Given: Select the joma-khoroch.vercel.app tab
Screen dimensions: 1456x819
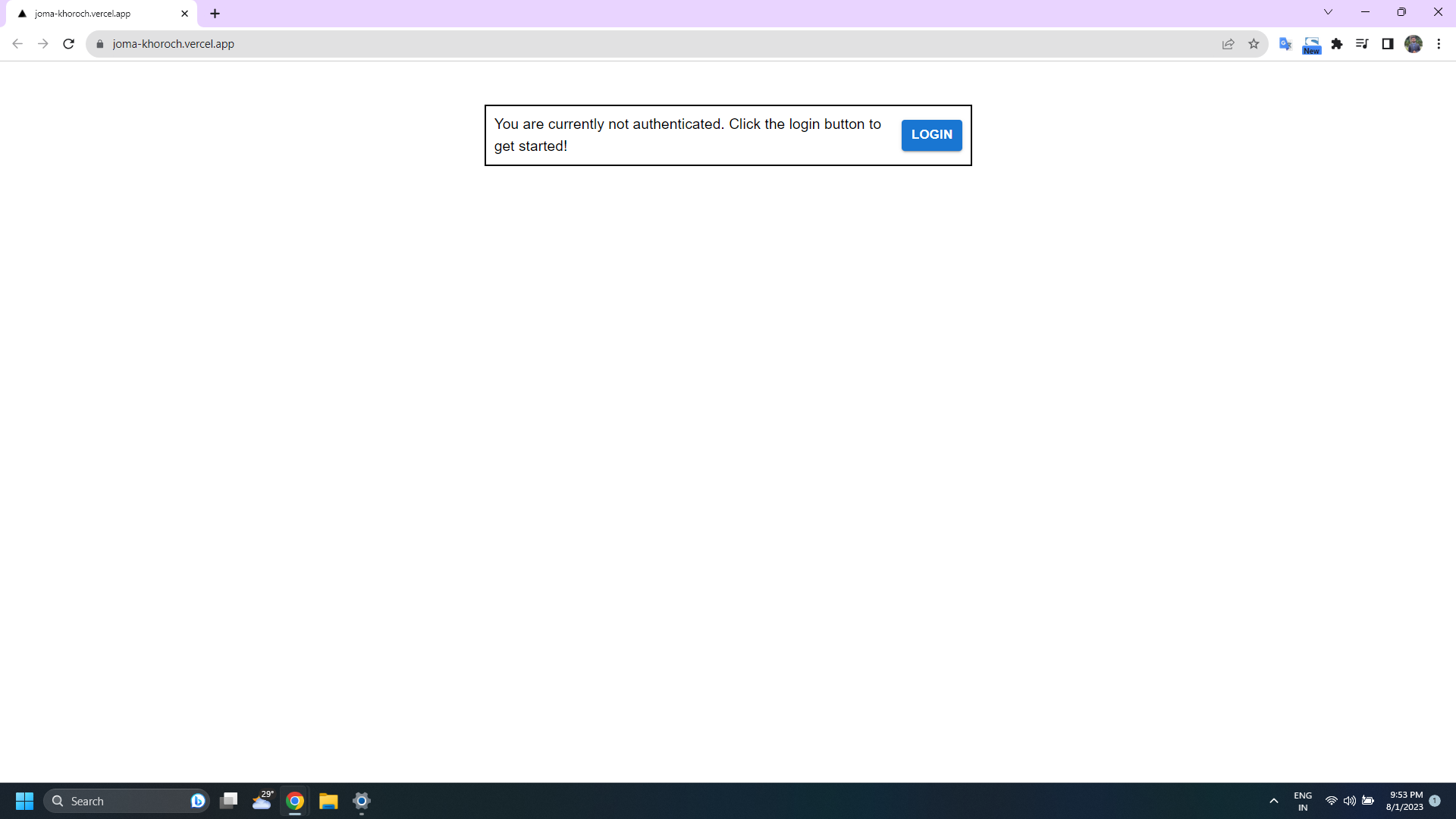Looking at the screenshot, I should coord(83,14).
